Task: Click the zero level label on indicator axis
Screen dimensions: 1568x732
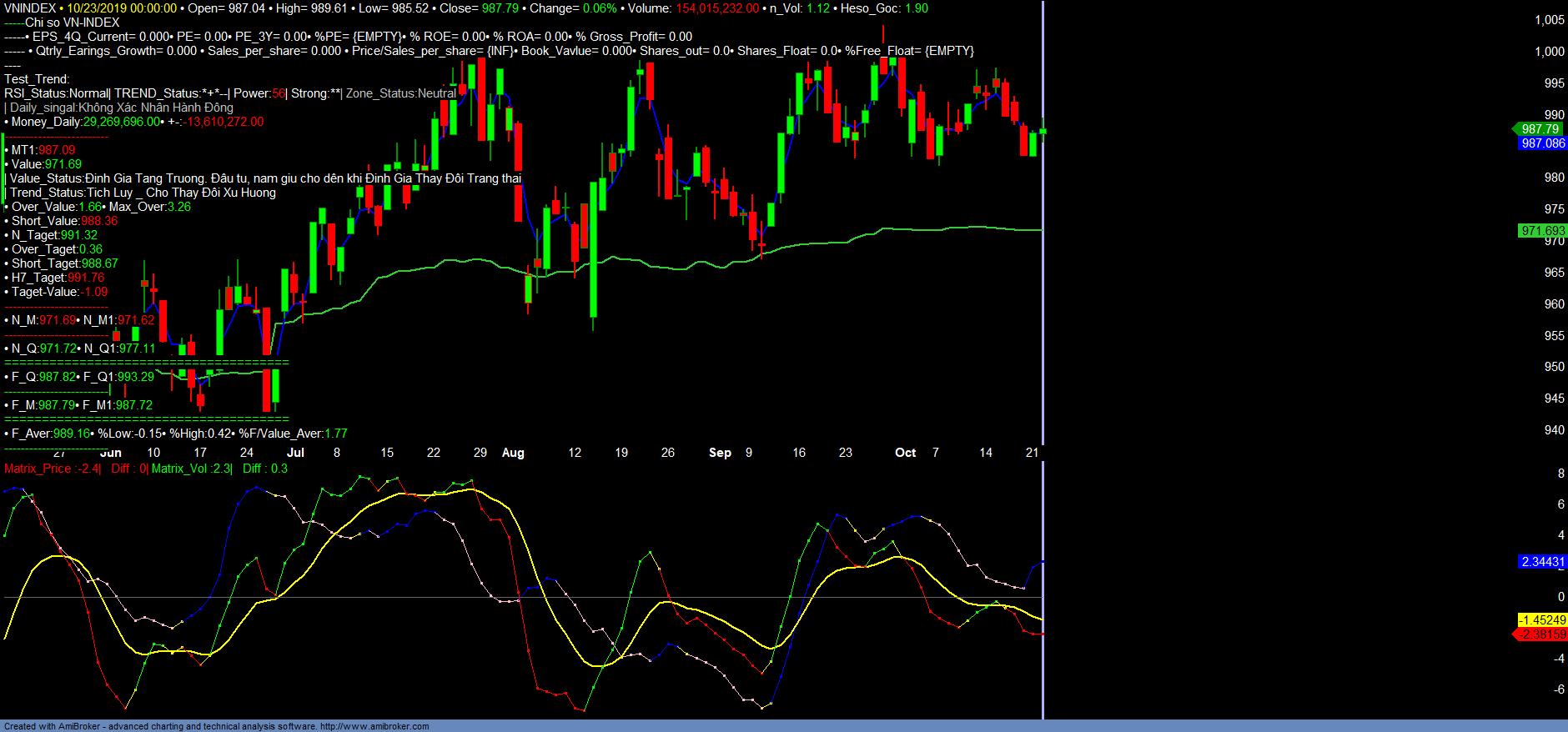Action: point(1560,597)
